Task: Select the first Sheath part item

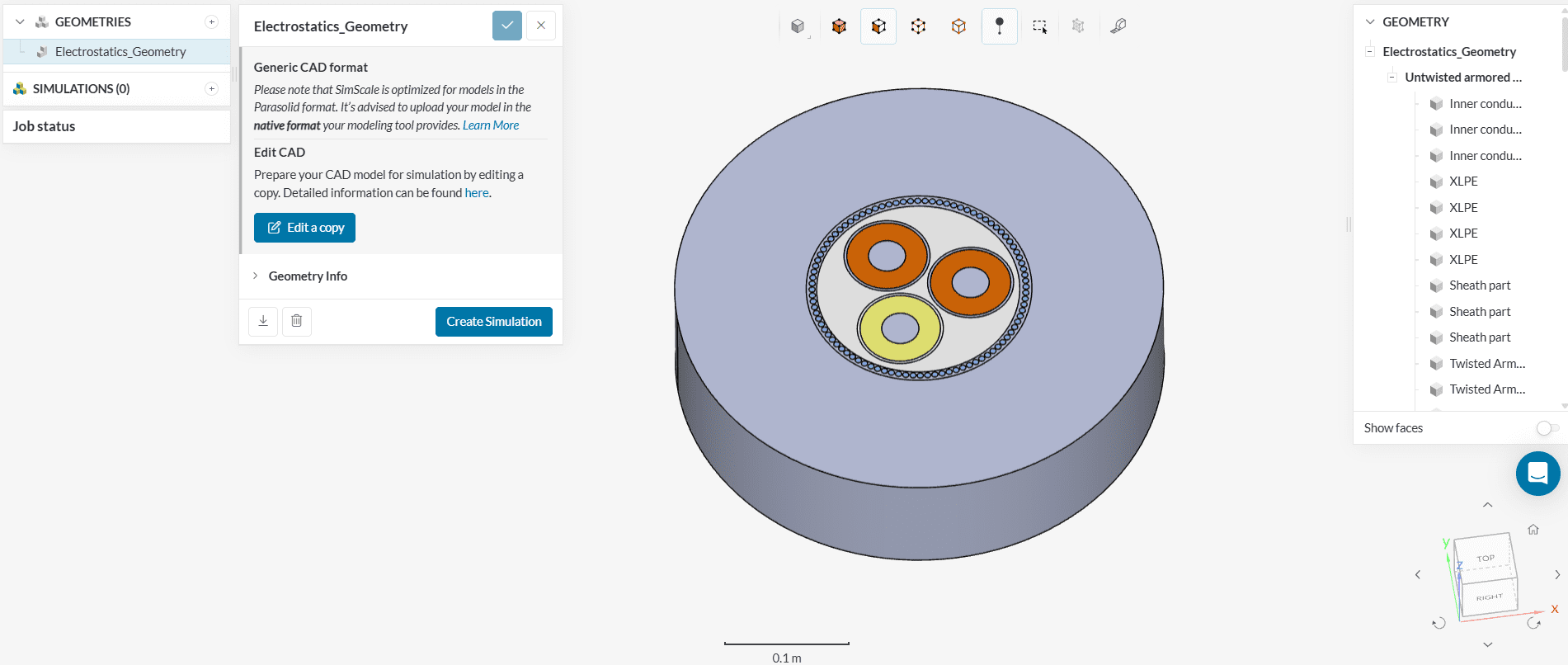Action: [x=1480, y=285]
